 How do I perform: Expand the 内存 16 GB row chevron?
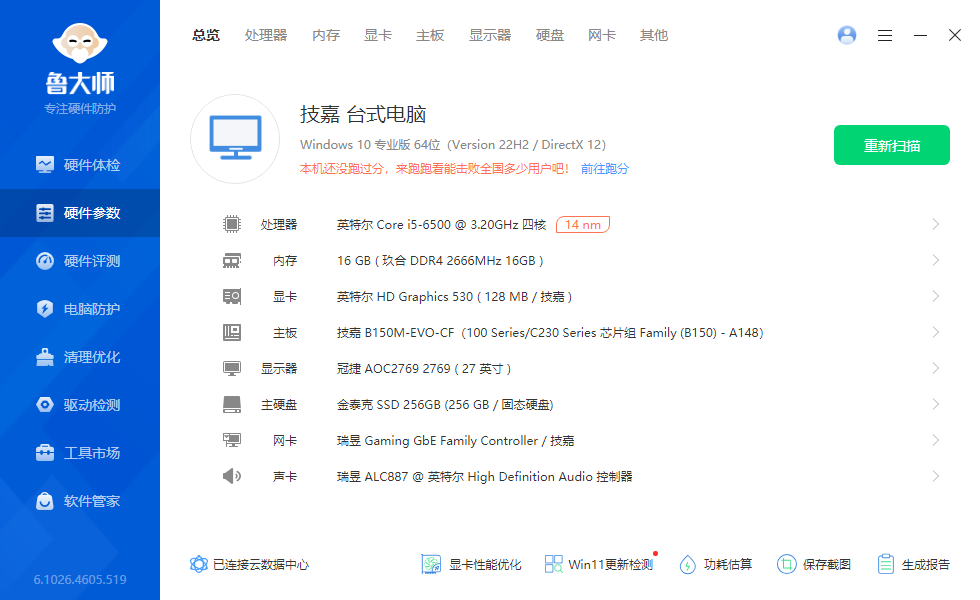pos(936,260)
